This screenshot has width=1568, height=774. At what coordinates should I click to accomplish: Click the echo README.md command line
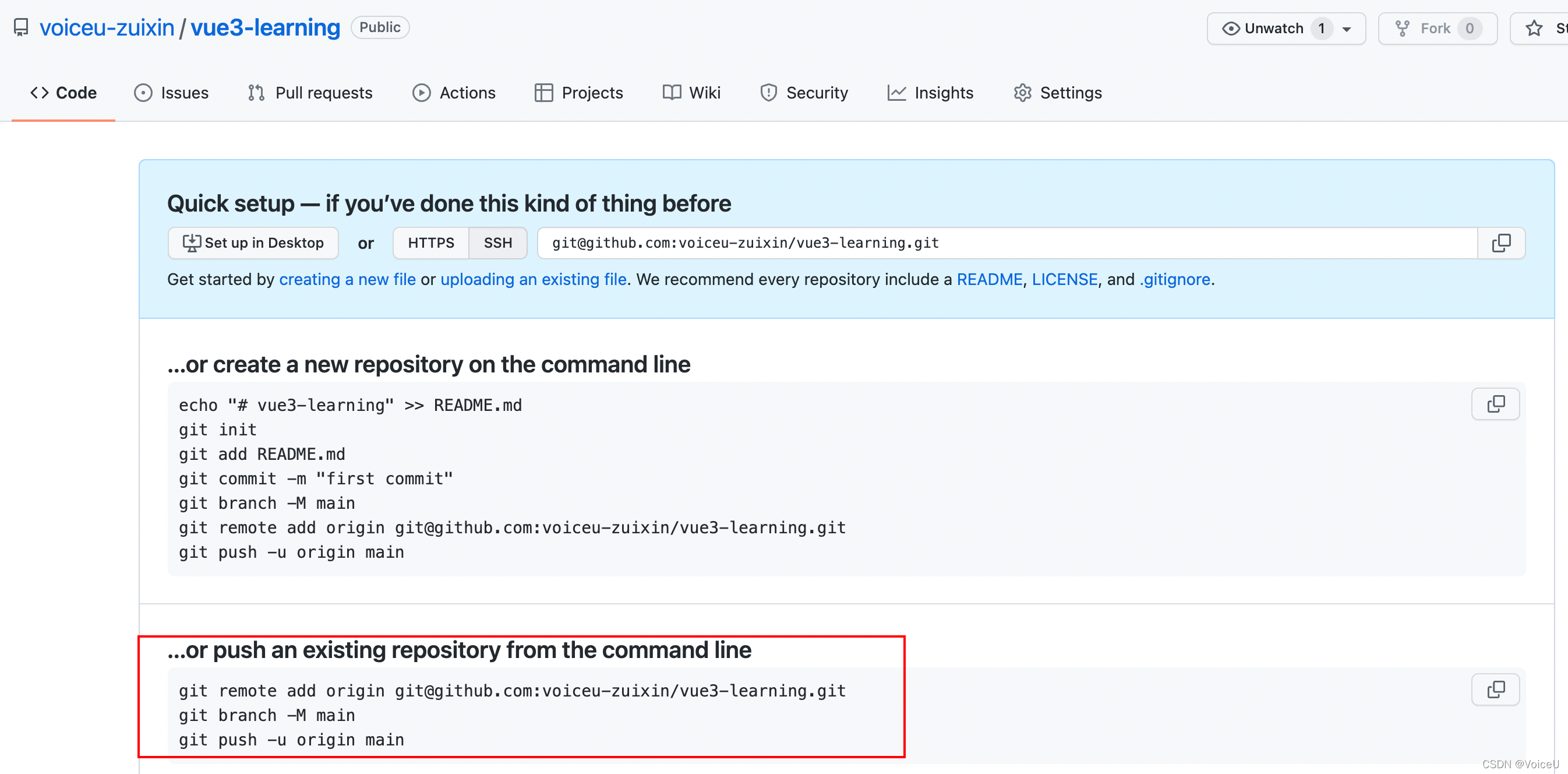(351, 406)
